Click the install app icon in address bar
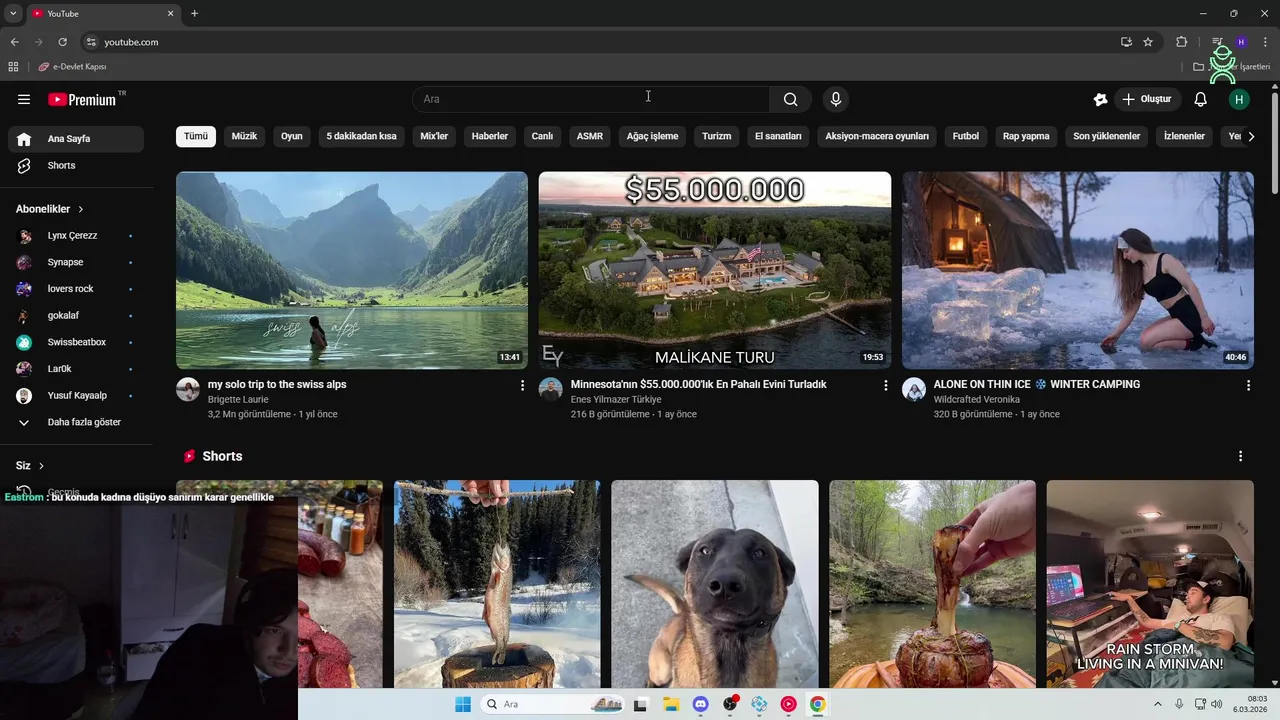The height and width of the screenshot is (720, 1280). [1126, 42]
